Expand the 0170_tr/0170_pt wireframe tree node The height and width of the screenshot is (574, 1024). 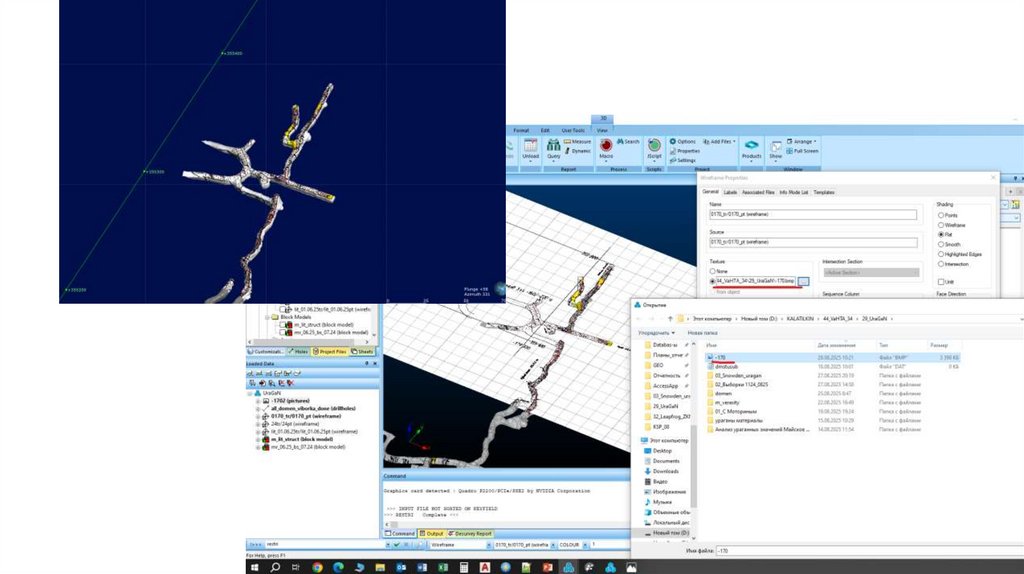(257, 416)
